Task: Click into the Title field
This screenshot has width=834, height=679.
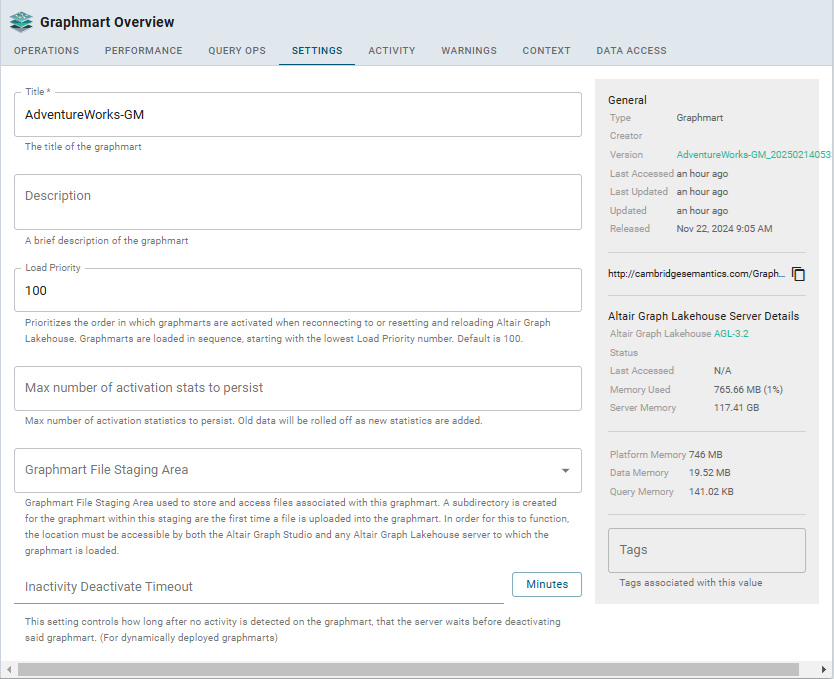Action: pos(297,115)
